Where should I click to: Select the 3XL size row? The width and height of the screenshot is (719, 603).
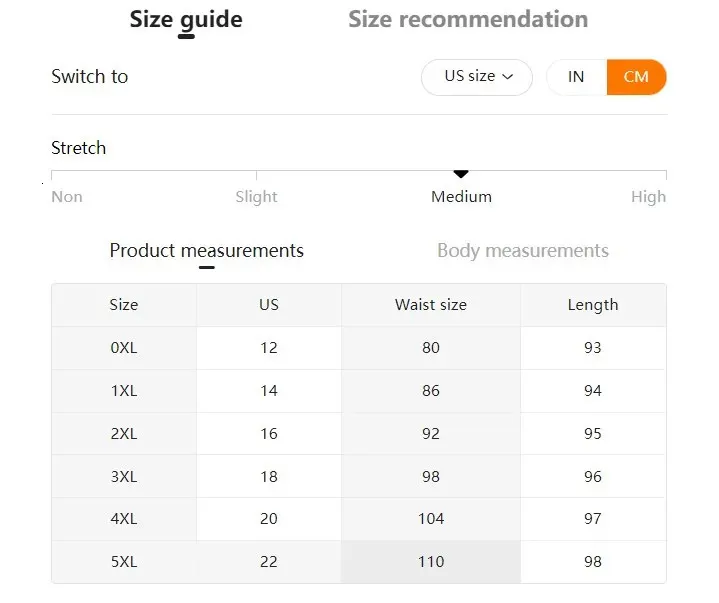(359, 476)
